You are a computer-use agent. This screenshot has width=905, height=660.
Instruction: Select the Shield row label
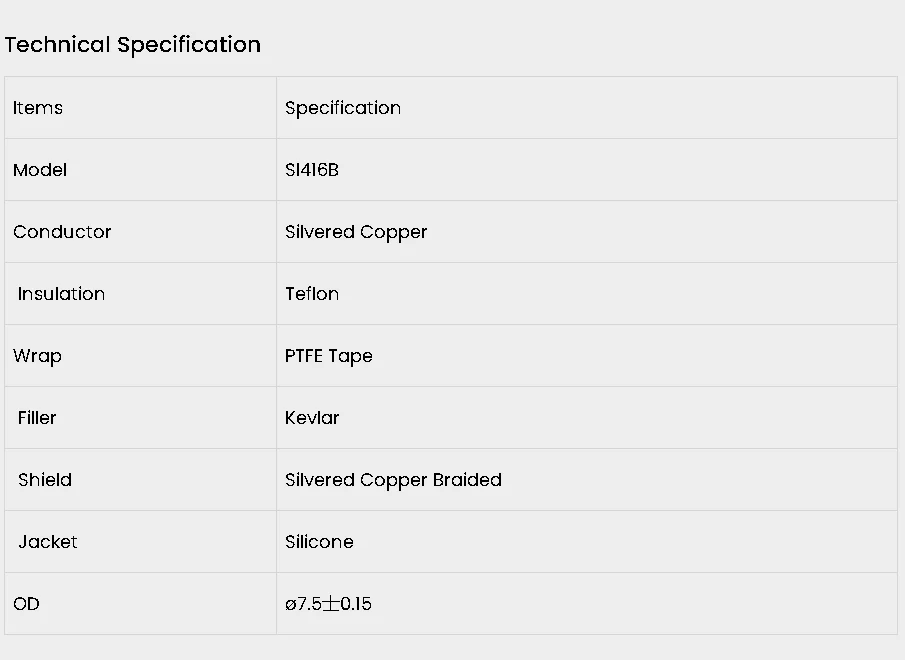click(45, 480)
